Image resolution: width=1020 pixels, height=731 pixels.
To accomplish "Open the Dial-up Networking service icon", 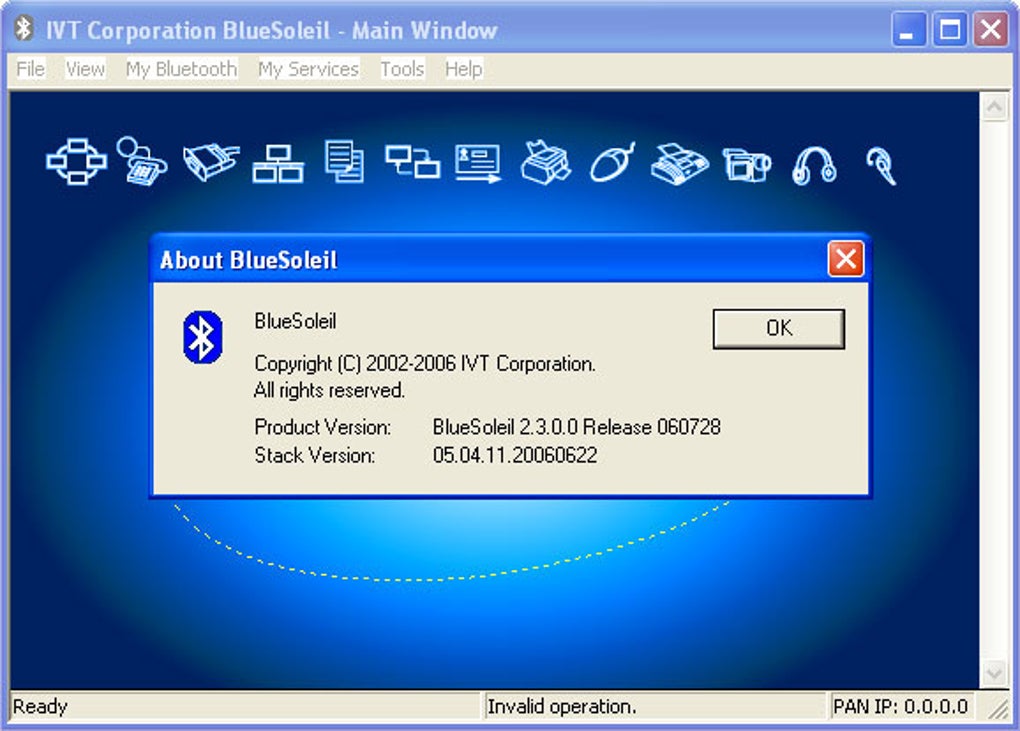I will click(x=140, y=162).
